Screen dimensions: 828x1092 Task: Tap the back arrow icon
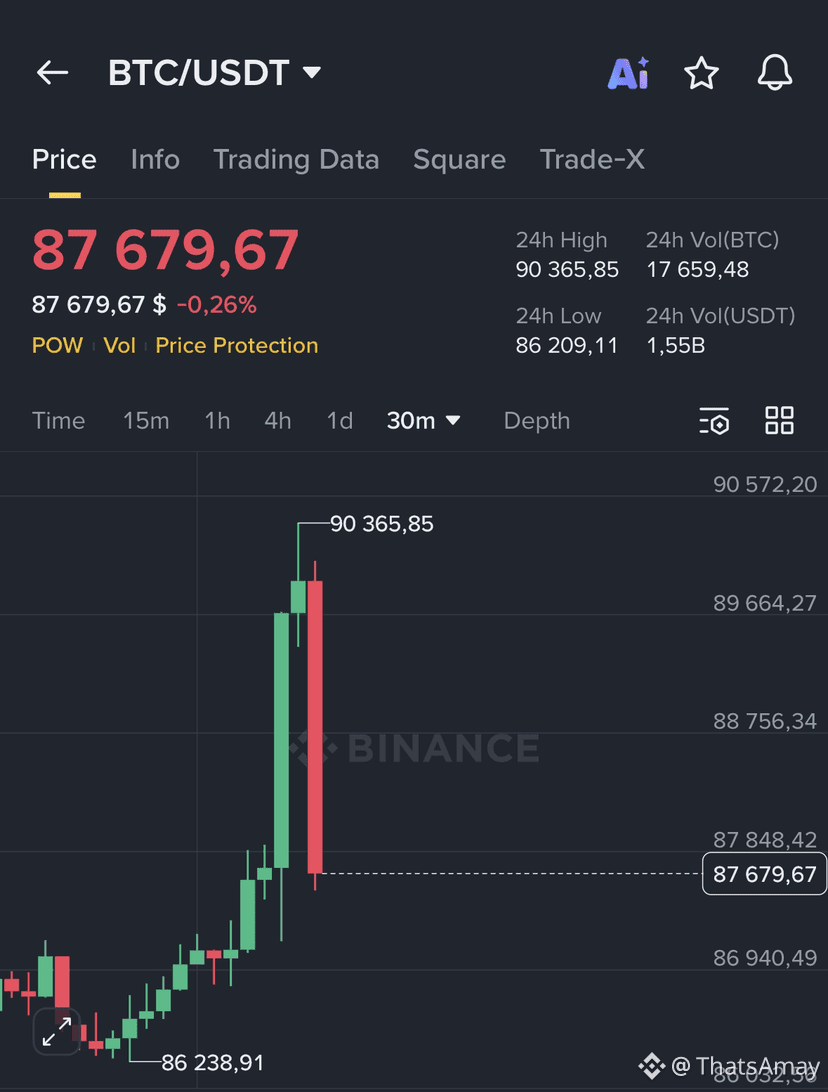pyautogui.click(x=52, y=72)
